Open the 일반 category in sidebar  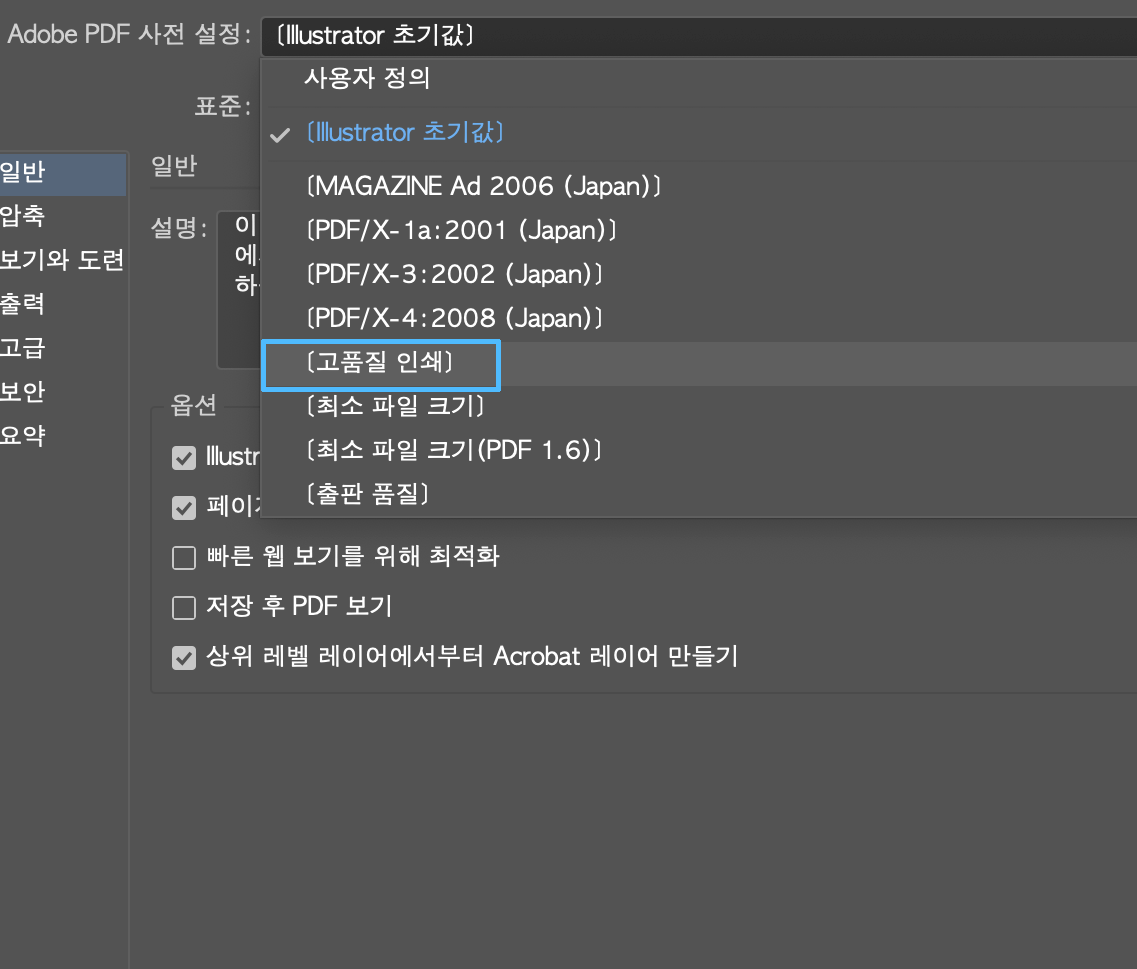[x=63, y=173]
